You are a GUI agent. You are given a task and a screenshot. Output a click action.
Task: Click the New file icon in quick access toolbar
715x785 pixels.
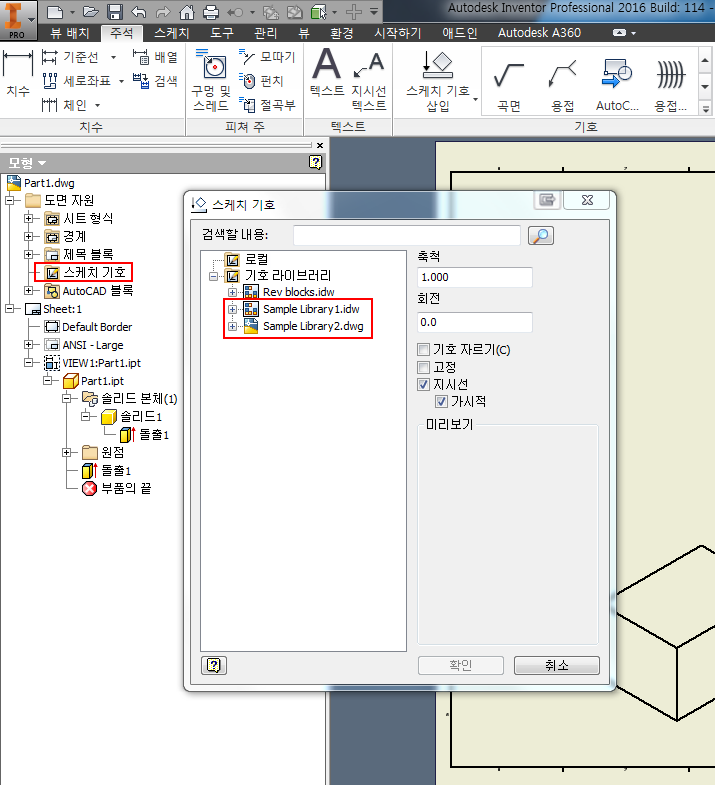55,12
